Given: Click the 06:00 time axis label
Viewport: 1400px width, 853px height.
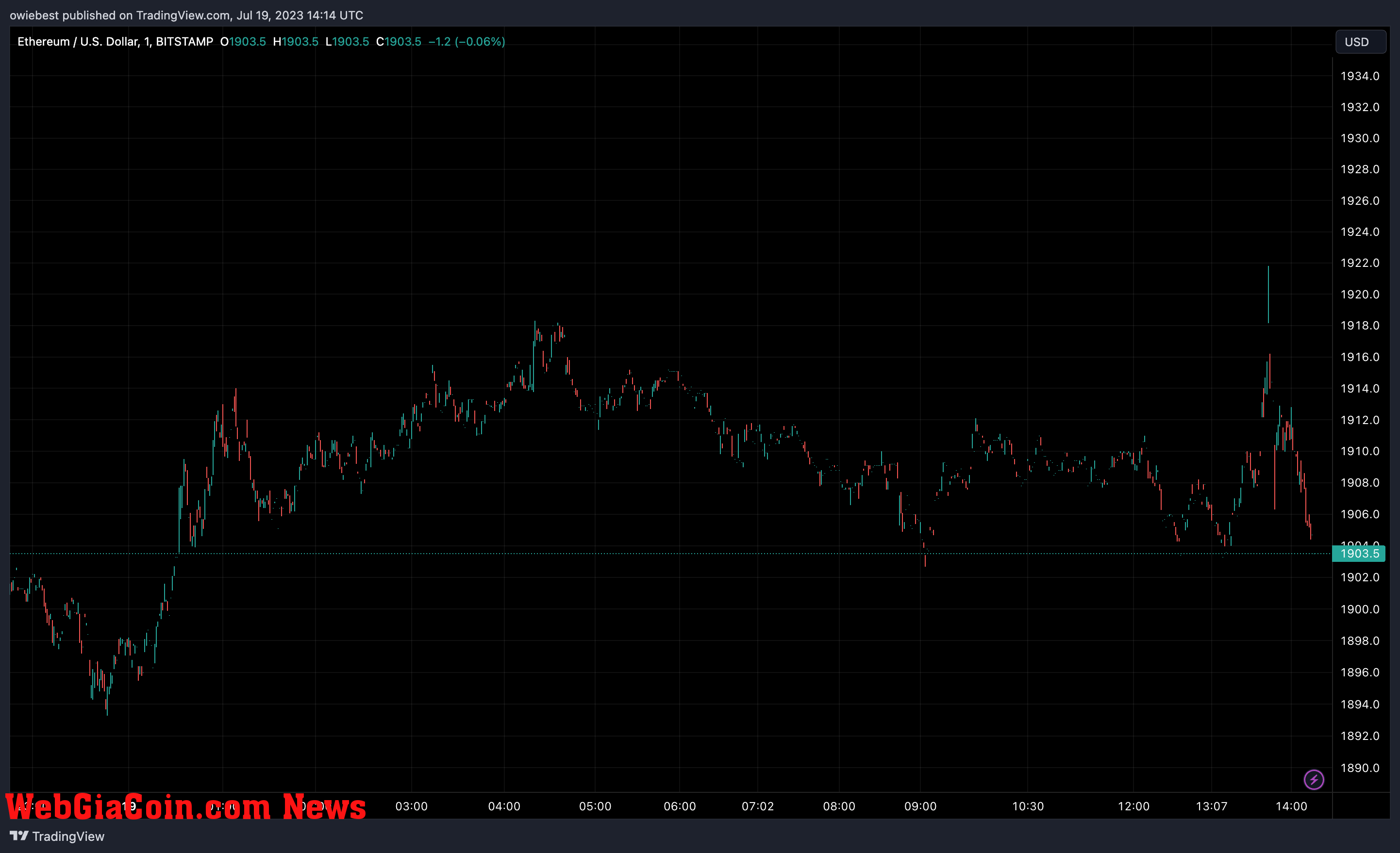Looking at the screenshot, I should (x=680, y=806).
